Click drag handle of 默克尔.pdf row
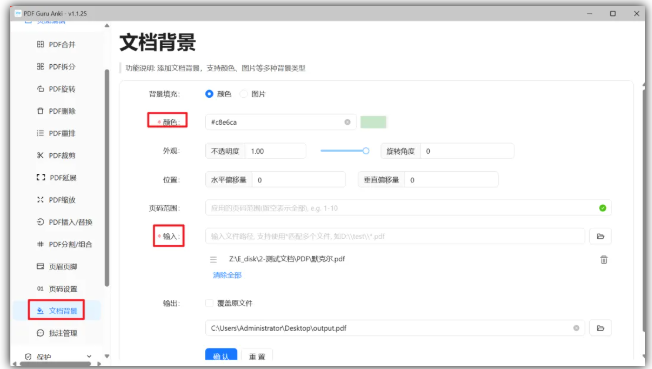Viewport: 652px width, 369px height. 213,260
